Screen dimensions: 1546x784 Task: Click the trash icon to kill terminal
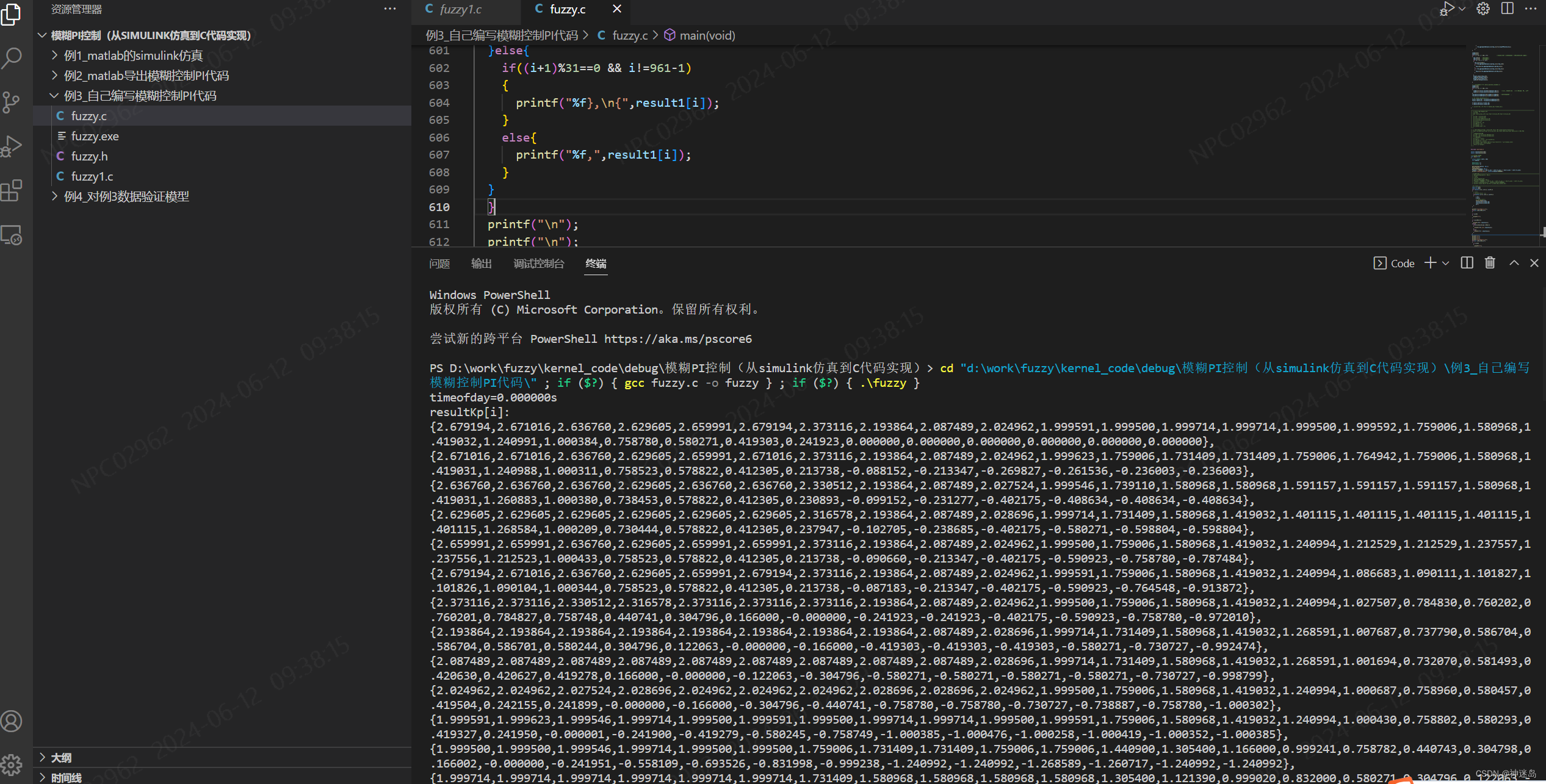click(x=1490, y=263)
